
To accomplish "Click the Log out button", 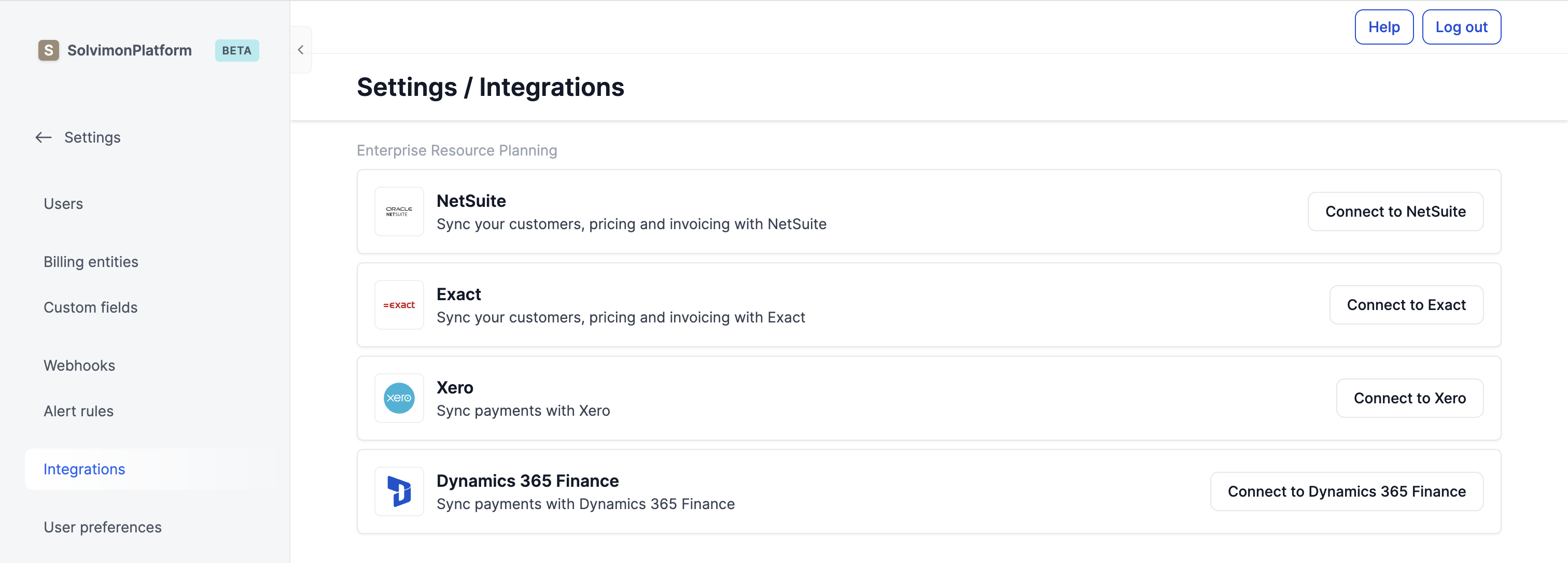I will pyautogui.click(x=1461, y=27).
